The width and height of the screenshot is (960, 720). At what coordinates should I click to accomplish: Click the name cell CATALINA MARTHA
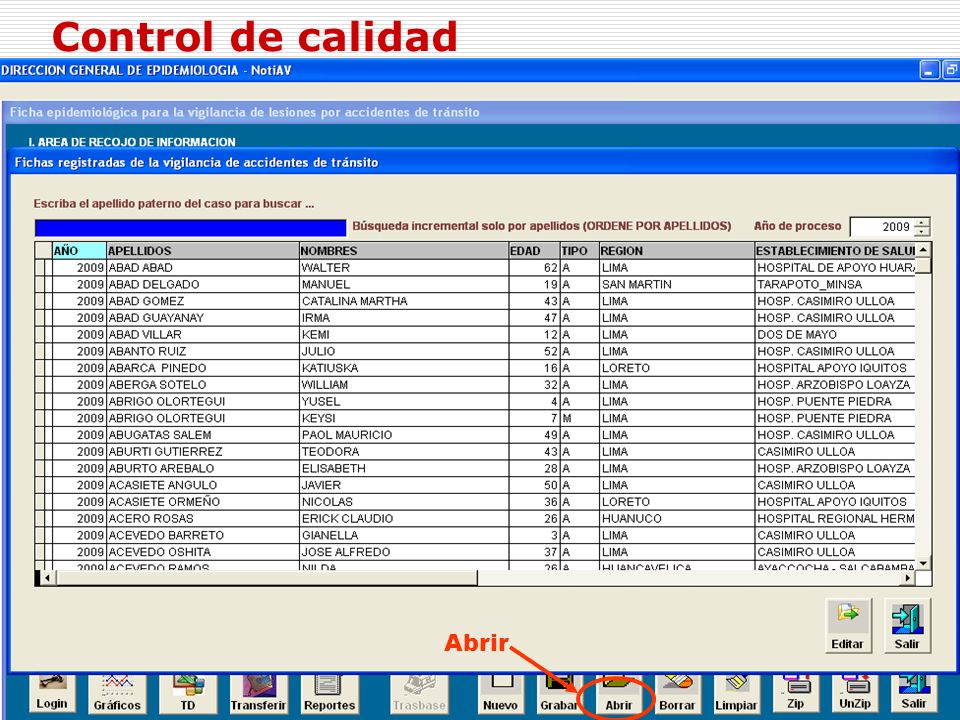tap(404, 301)
